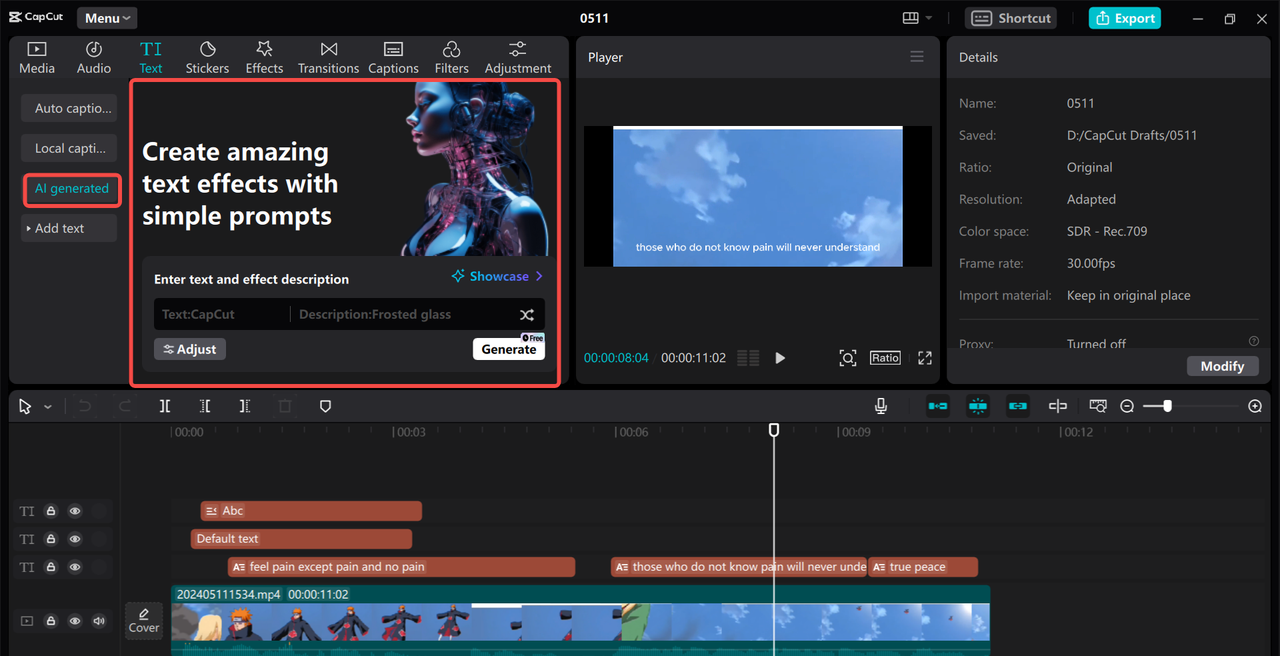Select Local captions option
This screenshot has height=656, width=1280.
tap(70, 148)
